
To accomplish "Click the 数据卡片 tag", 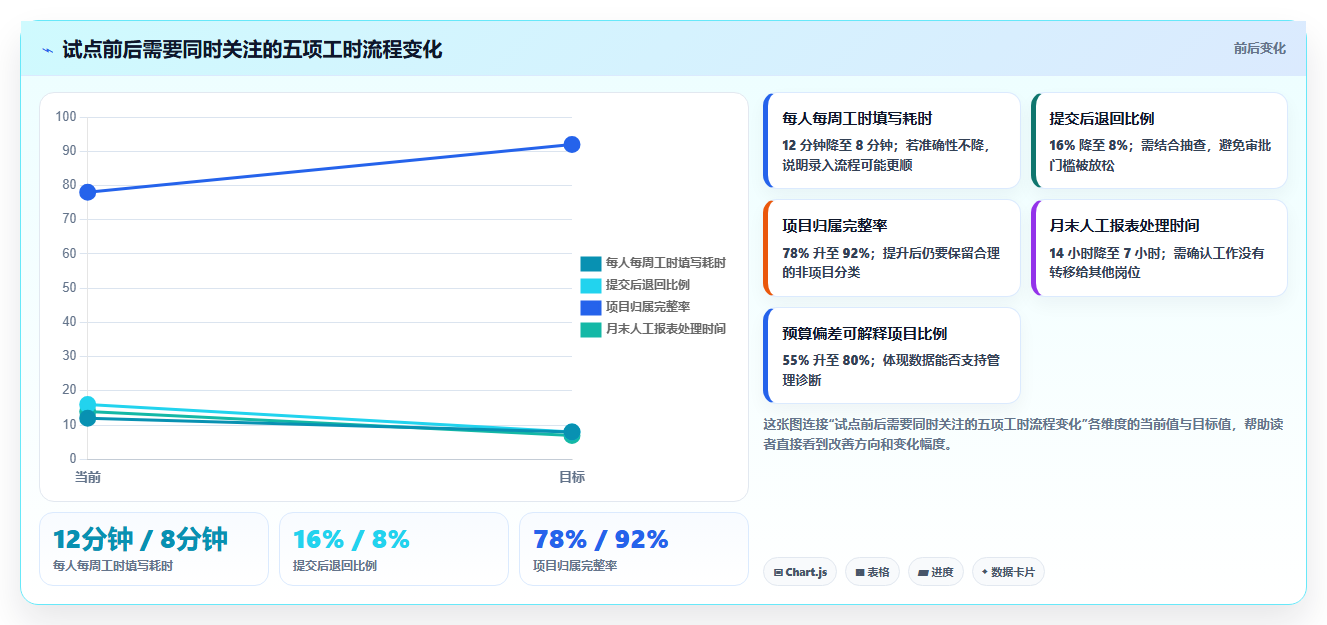I will point(1008,572).
